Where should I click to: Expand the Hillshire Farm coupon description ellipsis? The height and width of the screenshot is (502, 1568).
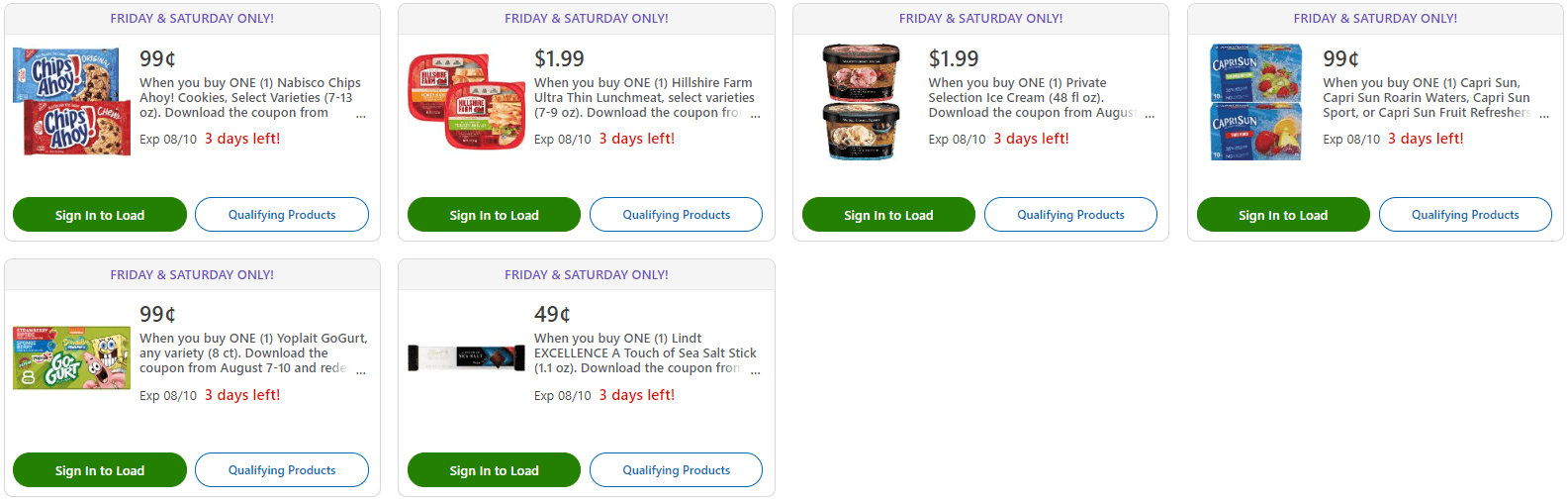click(756, 115)
